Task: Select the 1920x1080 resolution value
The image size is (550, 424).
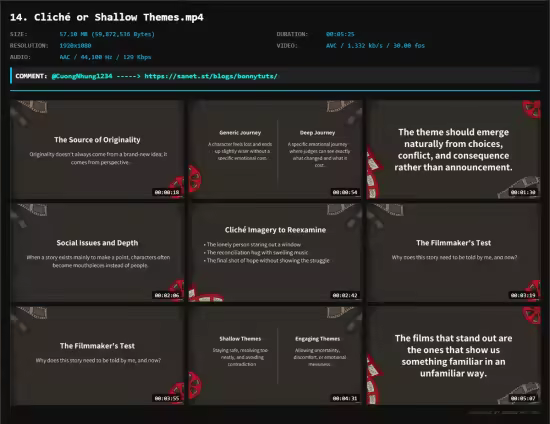Action: click(x=75, y=46)
